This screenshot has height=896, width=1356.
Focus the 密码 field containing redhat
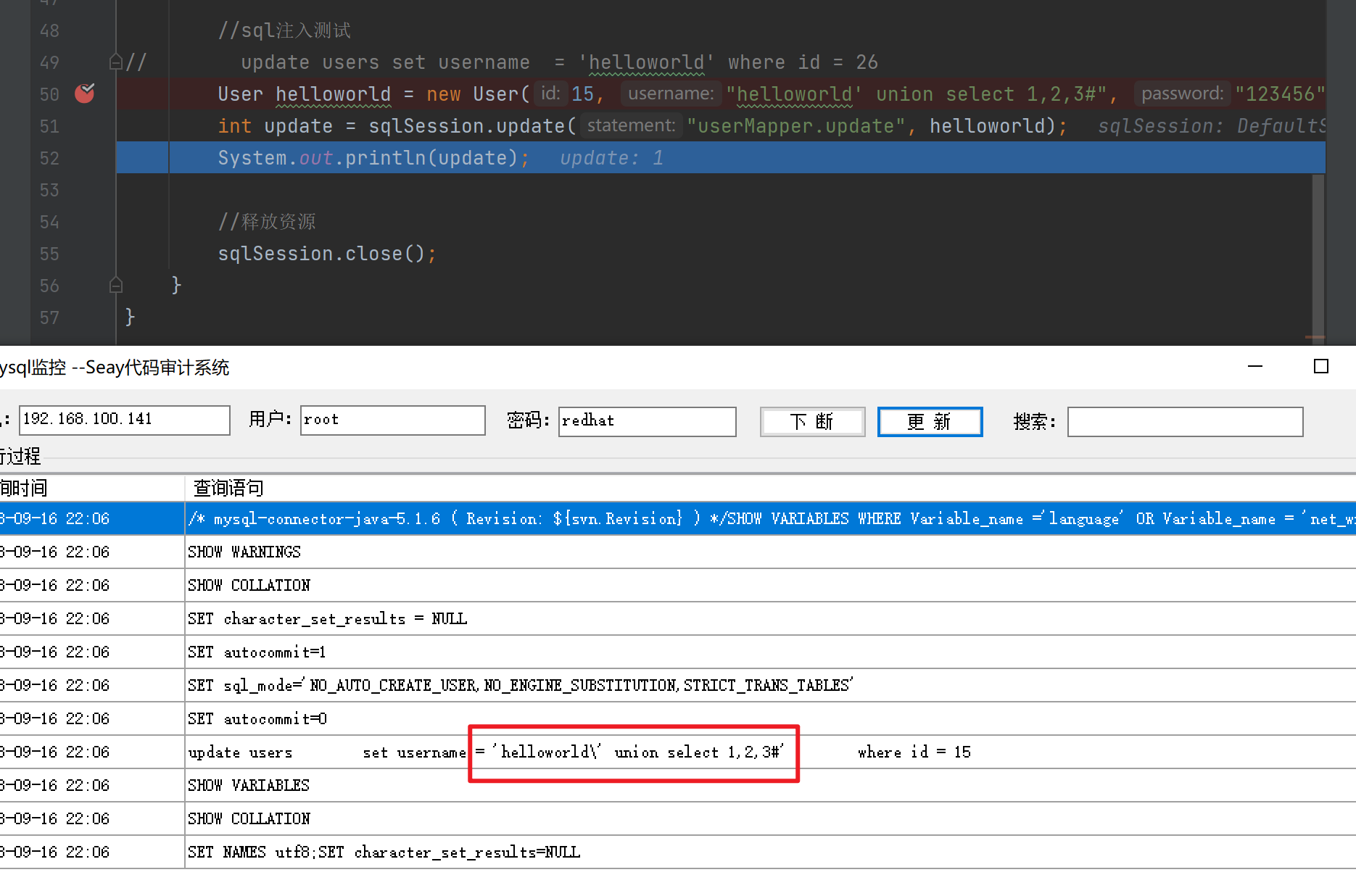[647, 421]
